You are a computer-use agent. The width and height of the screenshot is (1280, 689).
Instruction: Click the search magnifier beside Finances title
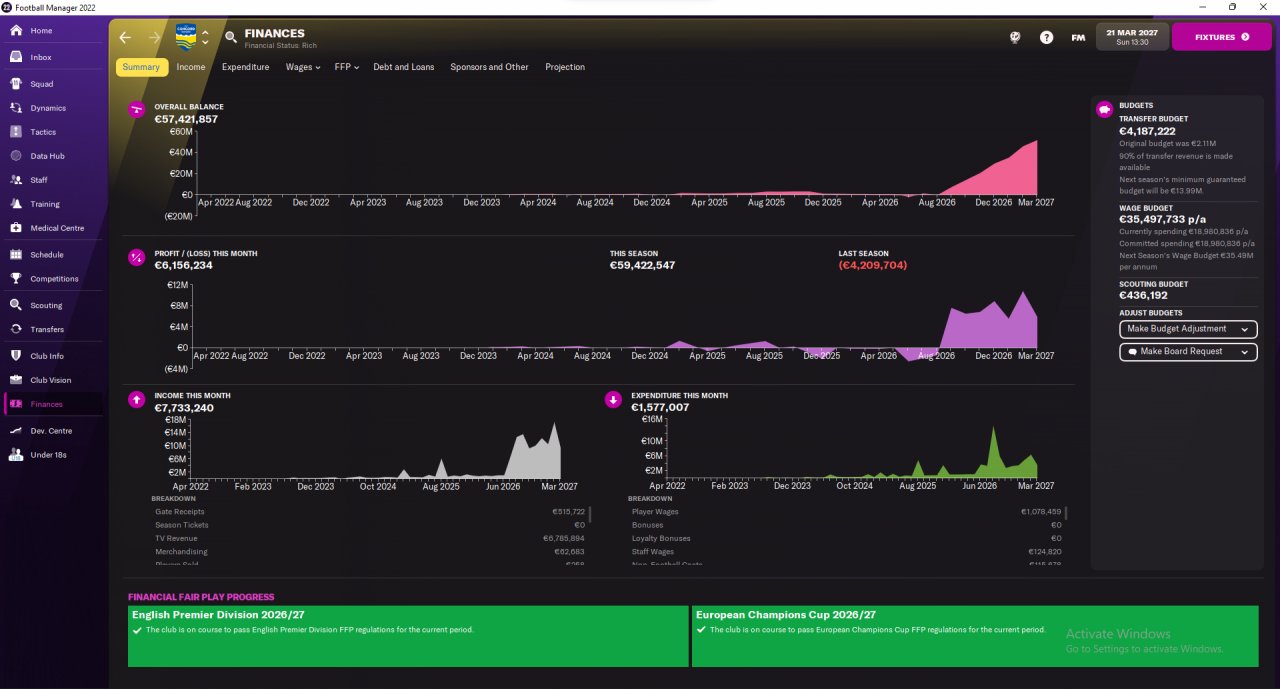231,37
